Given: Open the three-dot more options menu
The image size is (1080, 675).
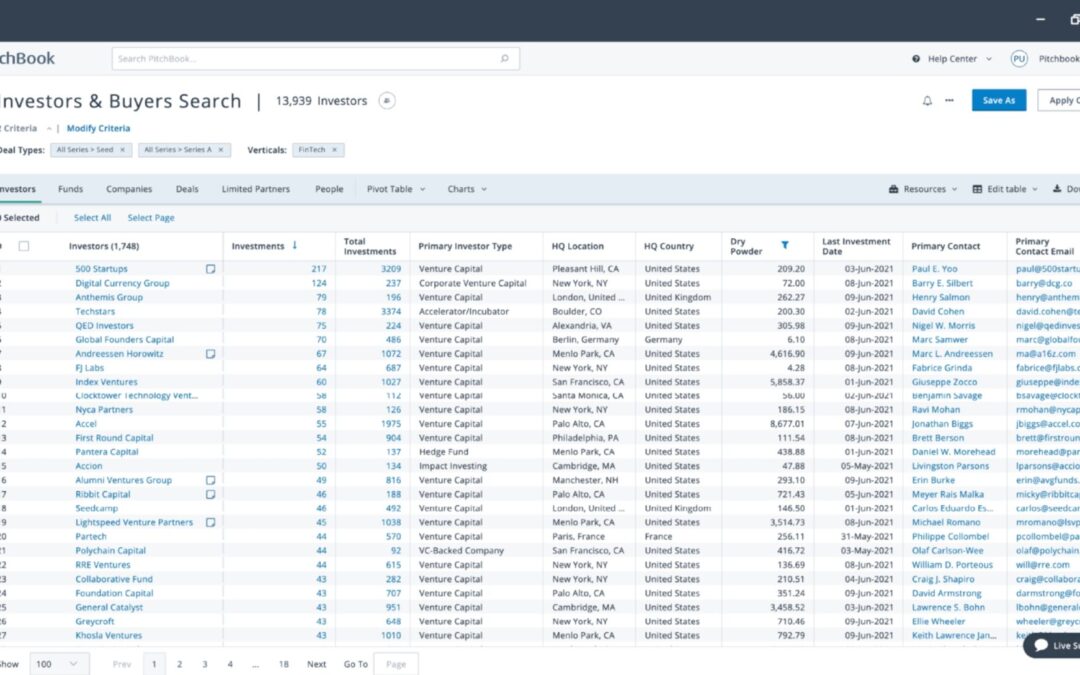Looking at the screenshot, I should pyautogui.click(x=949, y=101).
